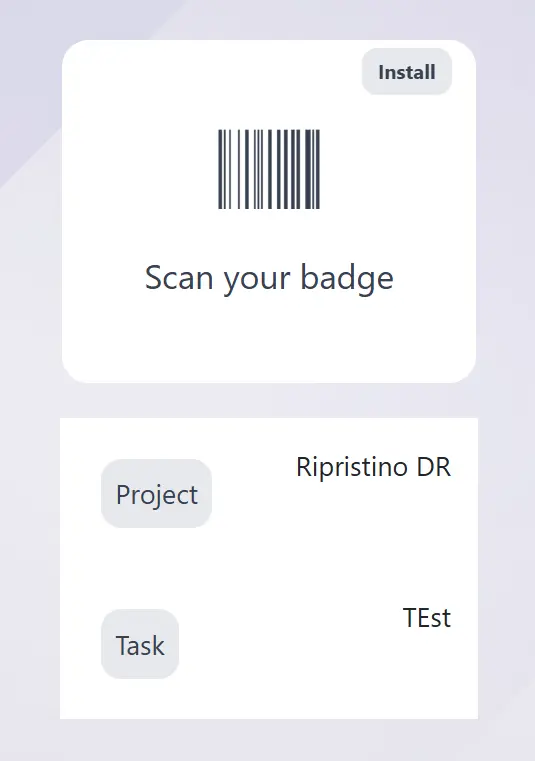Activate badge scanning via the barcode image
This screenshot has height=761, width=535.
[269, 169]
